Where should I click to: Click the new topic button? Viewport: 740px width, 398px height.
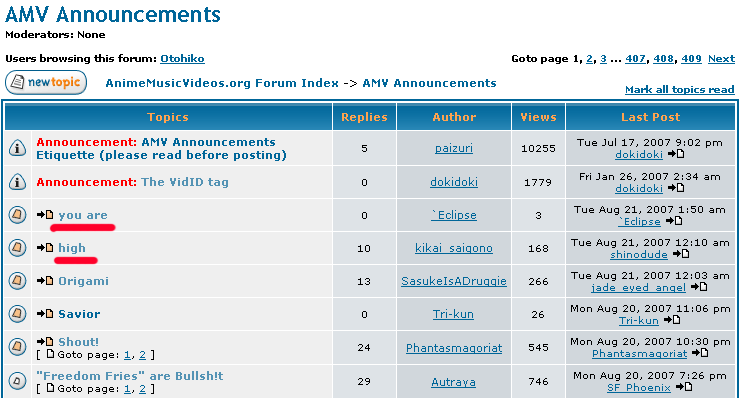(x=46, y=82)
